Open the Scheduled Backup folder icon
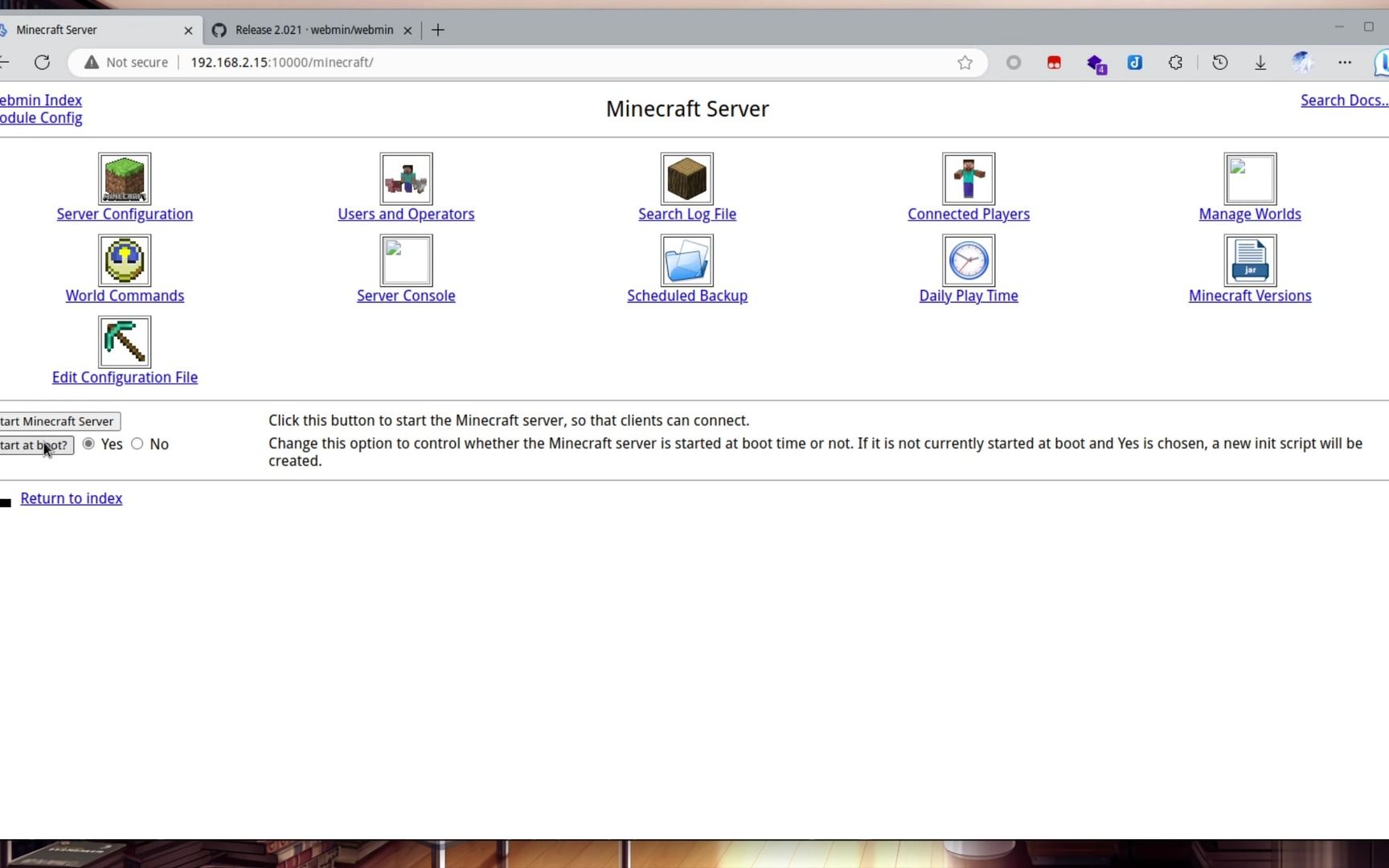The height and width of the screenshot is (868, 1389). coord(687,260)
